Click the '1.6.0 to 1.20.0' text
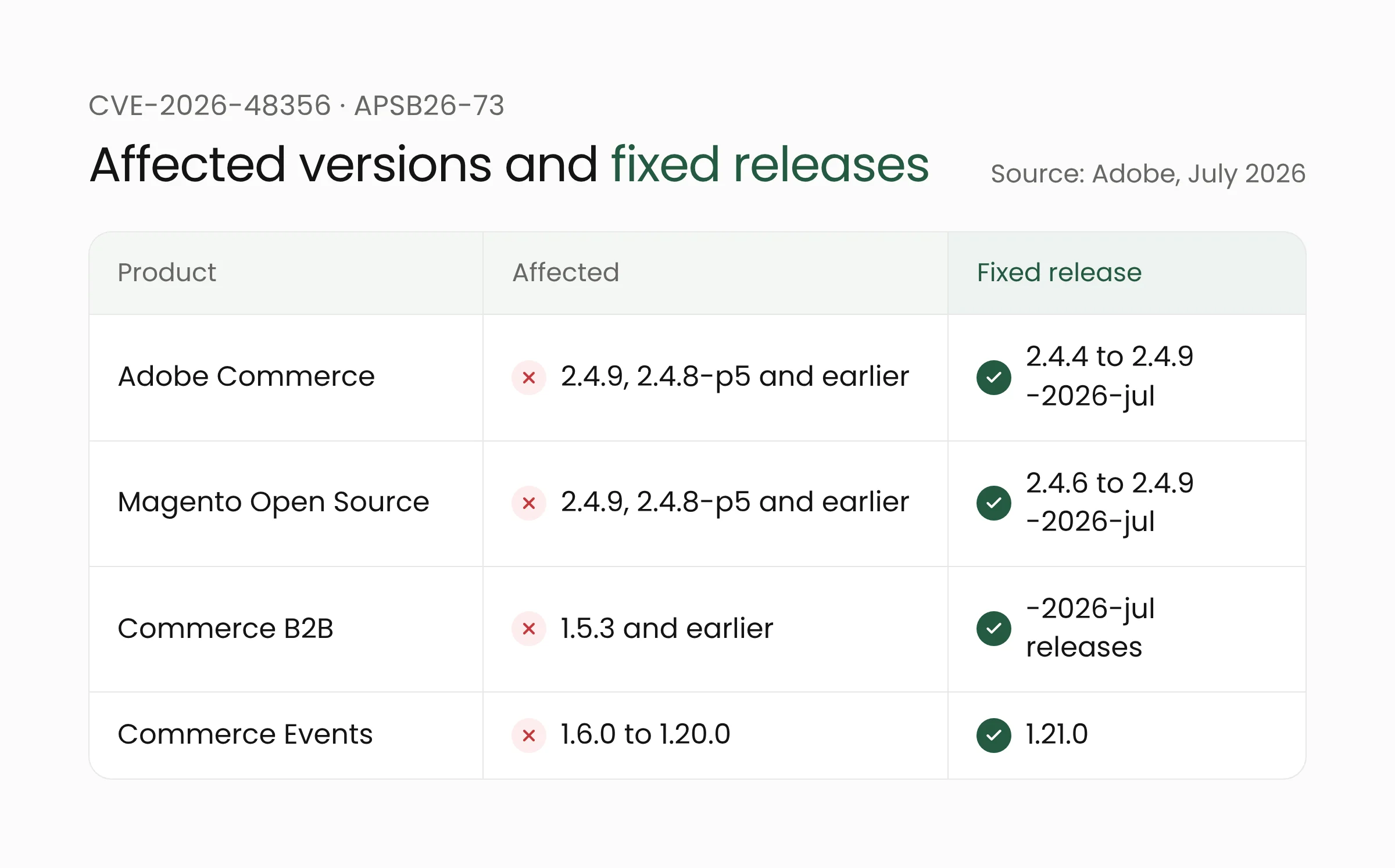The width and height of the screenshot is (1395, 868). [x=645, y=734]
